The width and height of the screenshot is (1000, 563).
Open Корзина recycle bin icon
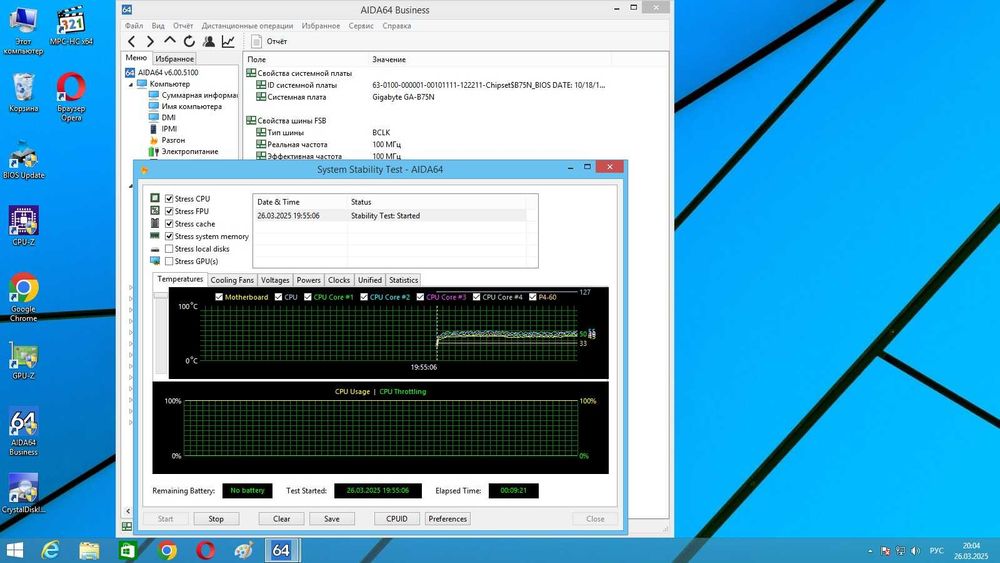[x=24, y=92]
